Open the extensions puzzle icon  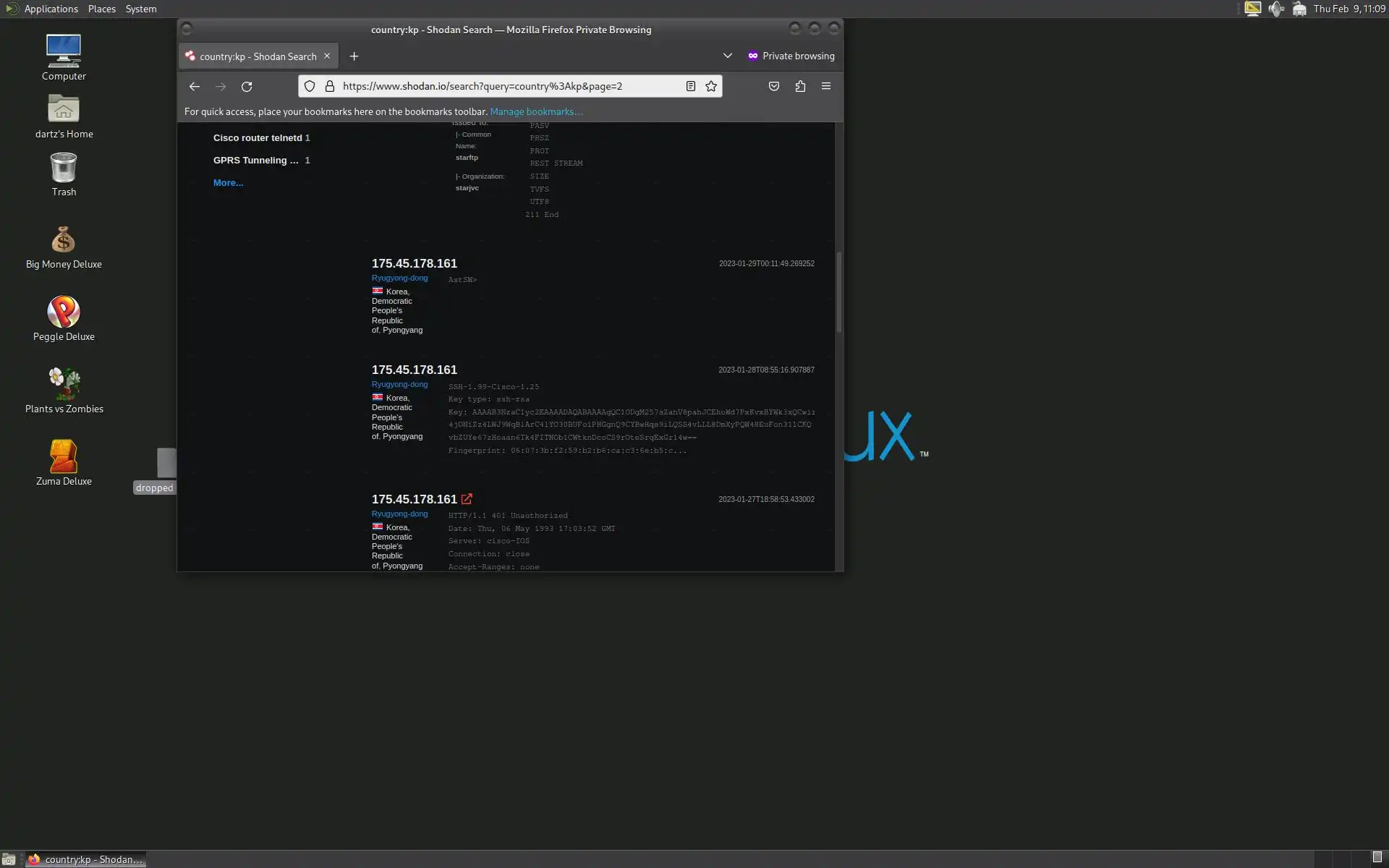[800, 86]
